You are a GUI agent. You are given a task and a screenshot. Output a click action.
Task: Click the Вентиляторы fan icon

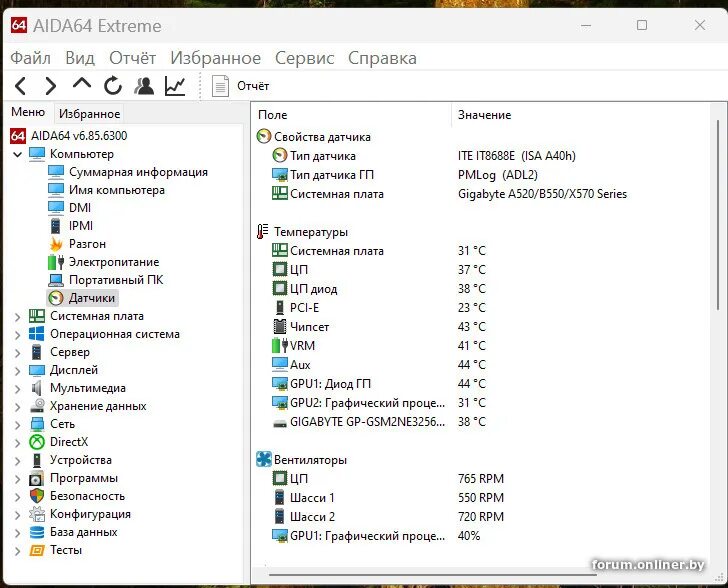tap(264, 459)
